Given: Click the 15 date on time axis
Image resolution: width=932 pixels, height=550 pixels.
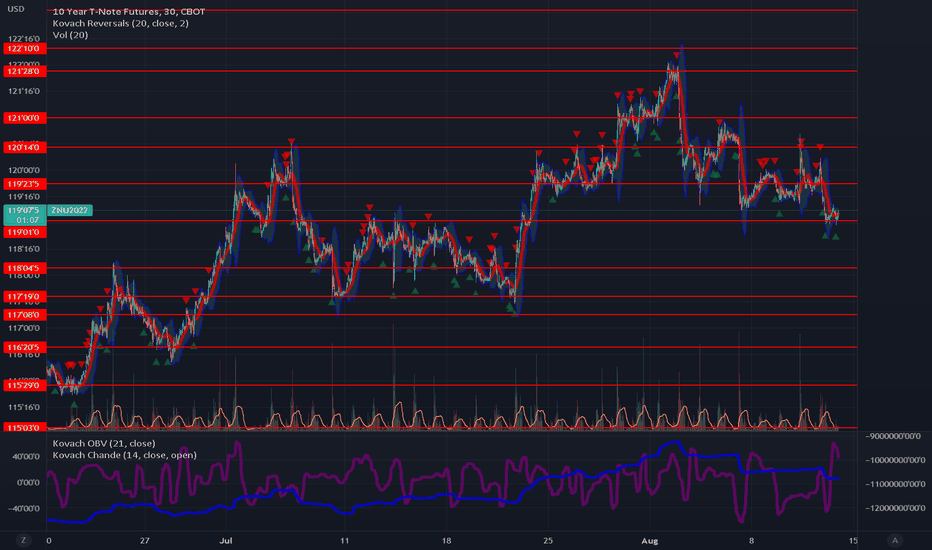Looking at the screenshot, I should click(x=853, y=540).
